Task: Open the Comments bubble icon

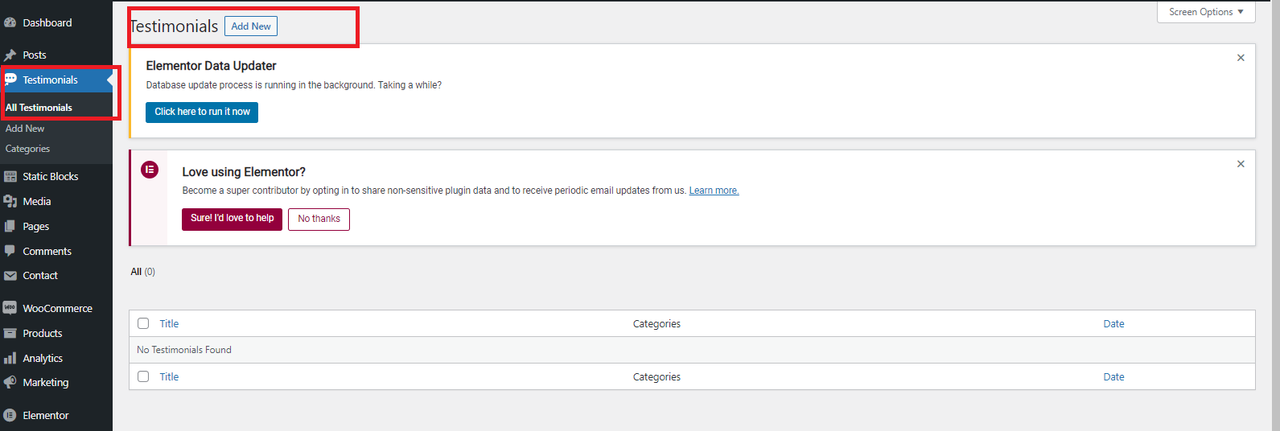Action: (10, 251)
